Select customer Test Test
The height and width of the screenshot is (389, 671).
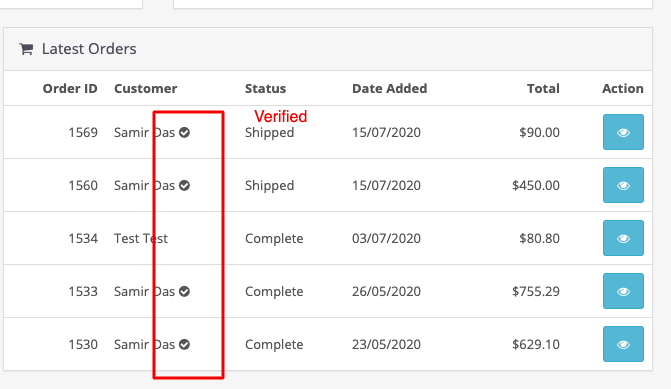(141, 238)
